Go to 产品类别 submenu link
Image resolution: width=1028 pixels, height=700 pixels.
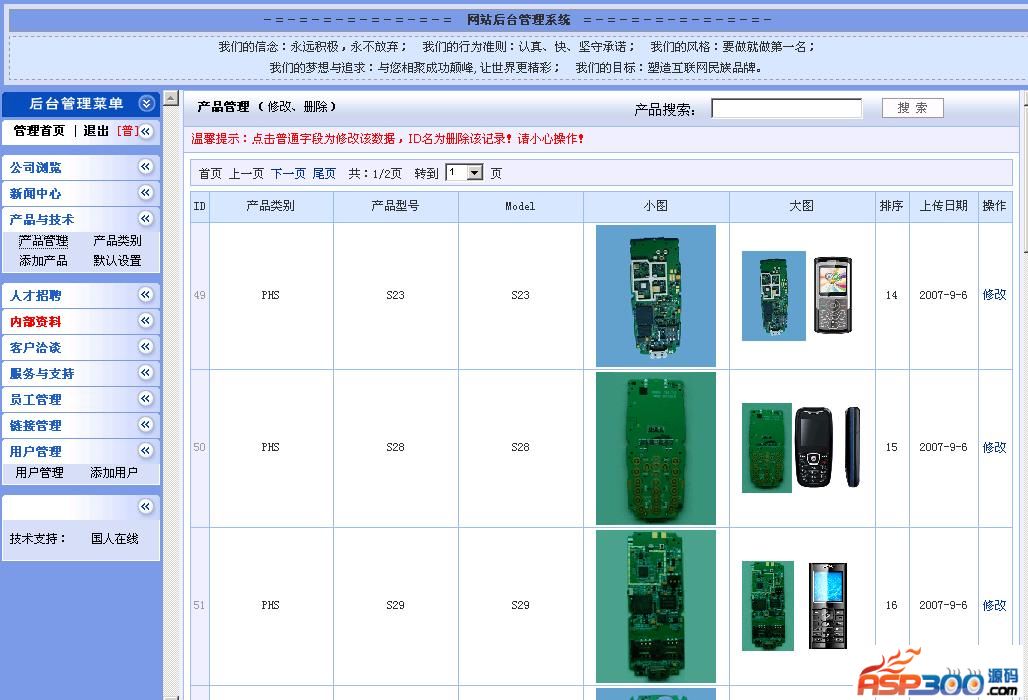(x=117, y=241)
